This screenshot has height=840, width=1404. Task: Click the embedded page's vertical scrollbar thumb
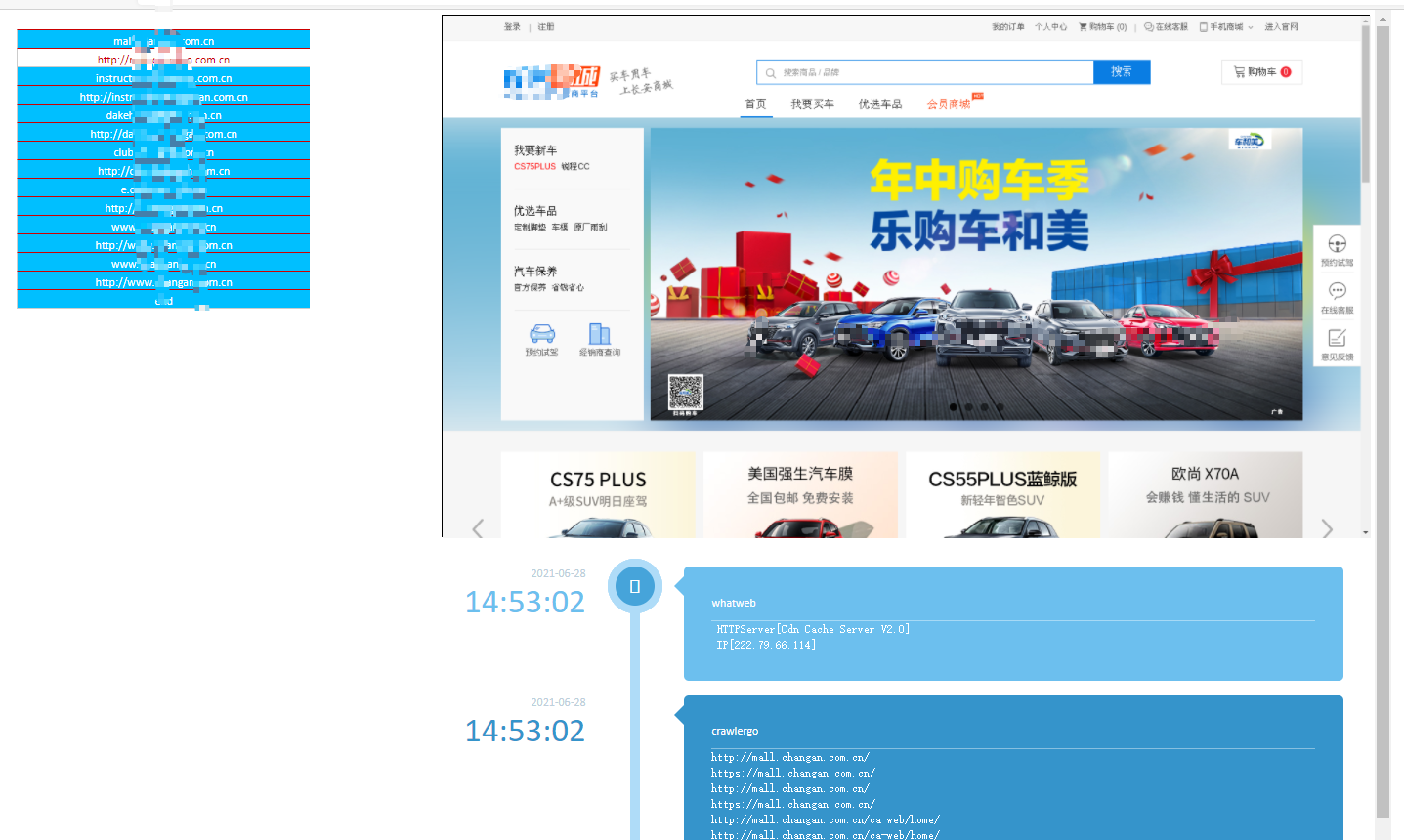coord(1365,105)
